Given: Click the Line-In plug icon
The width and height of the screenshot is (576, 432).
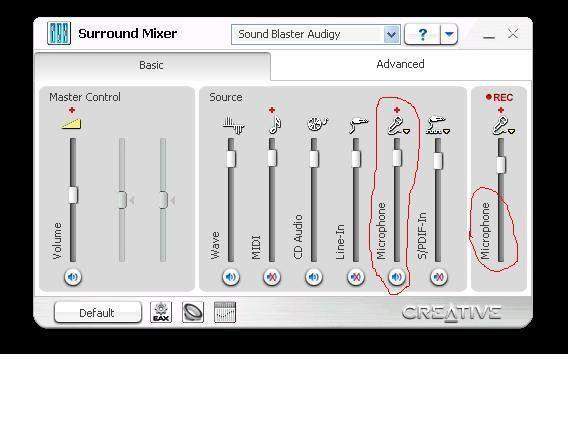Looking at the screenshot, I should pyautogui.click(x=358, y=125).
